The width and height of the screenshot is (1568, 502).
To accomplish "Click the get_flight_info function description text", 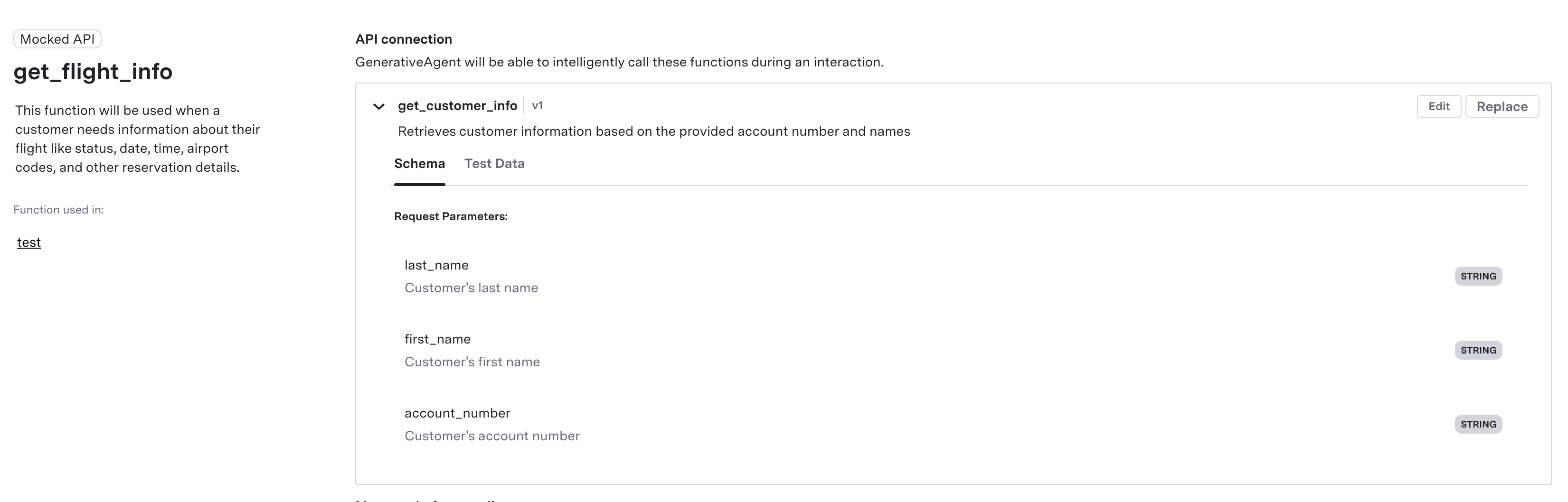I will (138, 139).
